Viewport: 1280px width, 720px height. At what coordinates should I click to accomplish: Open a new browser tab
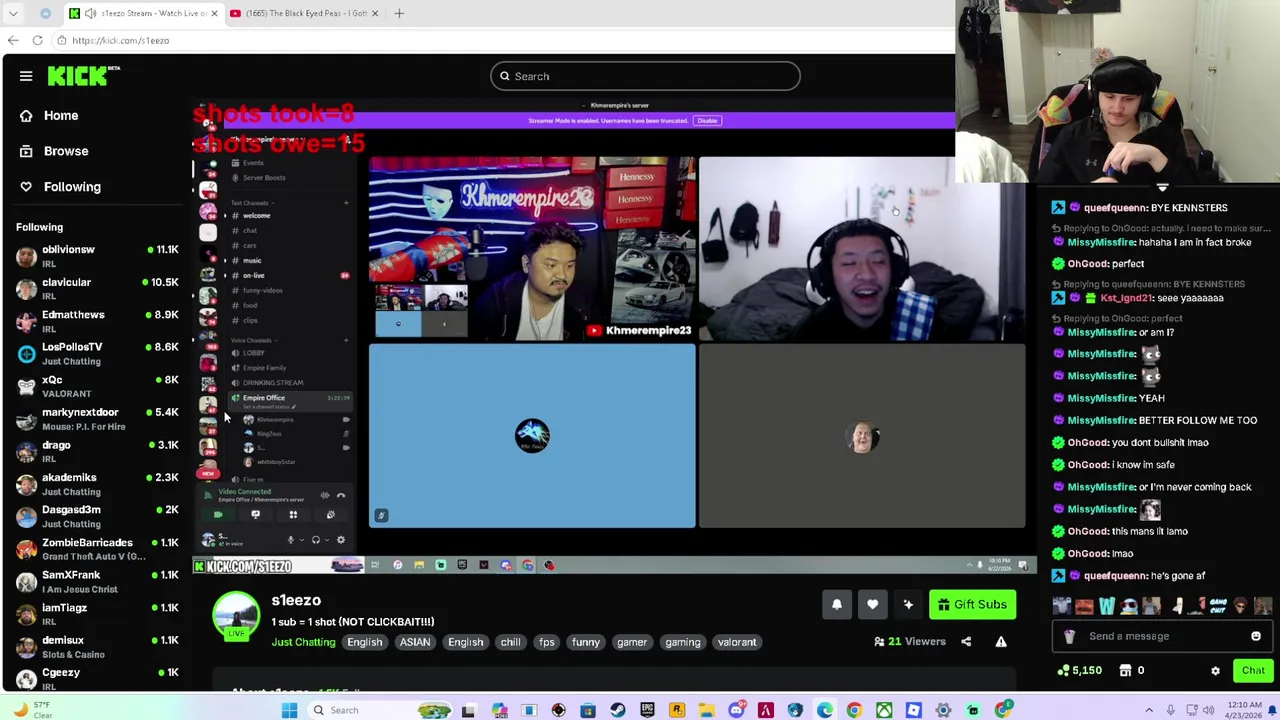399,13
